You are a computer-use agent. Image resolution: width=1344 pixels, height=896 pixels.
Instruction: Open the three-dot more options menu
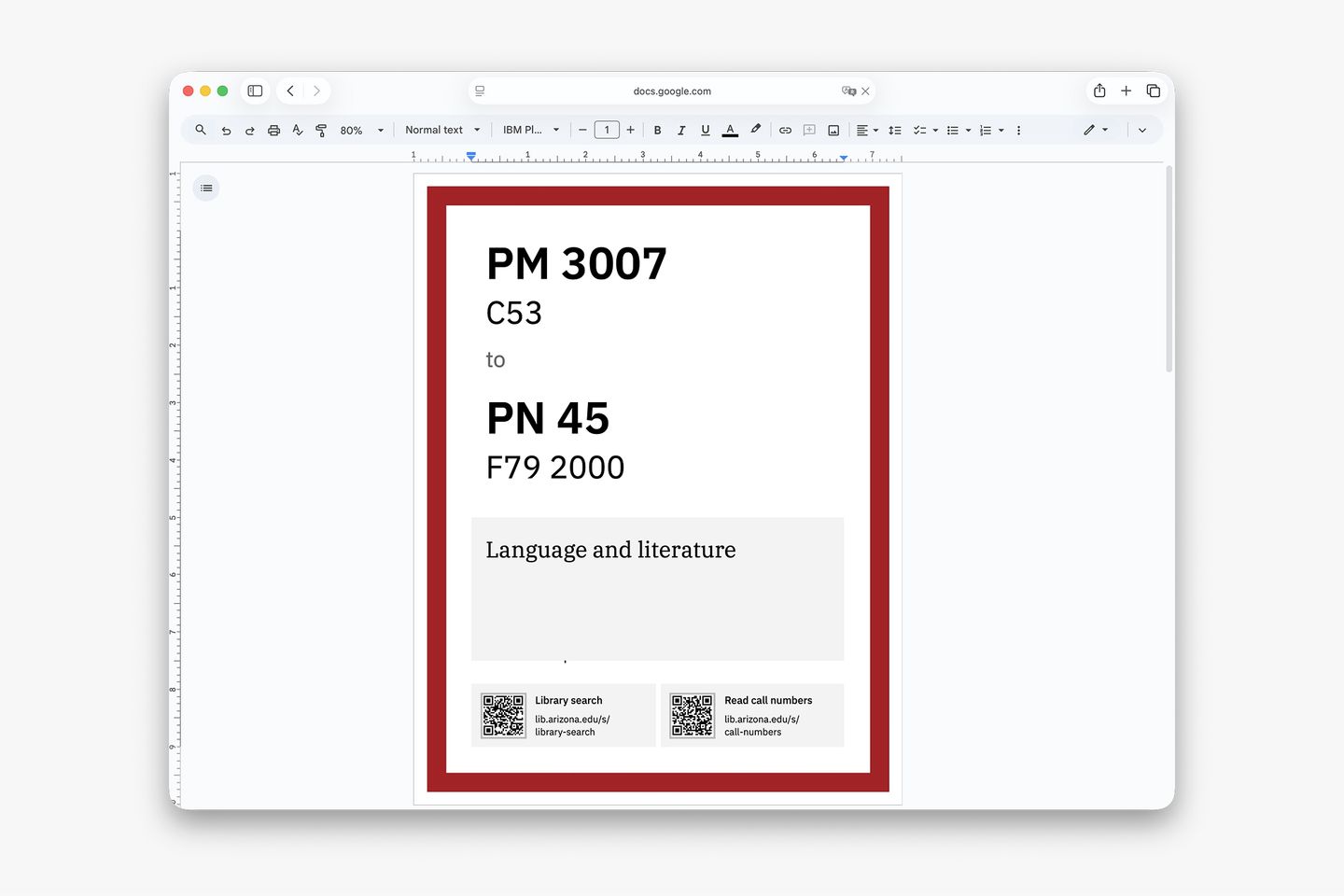pyautogui.click(x=1018, y=131)
